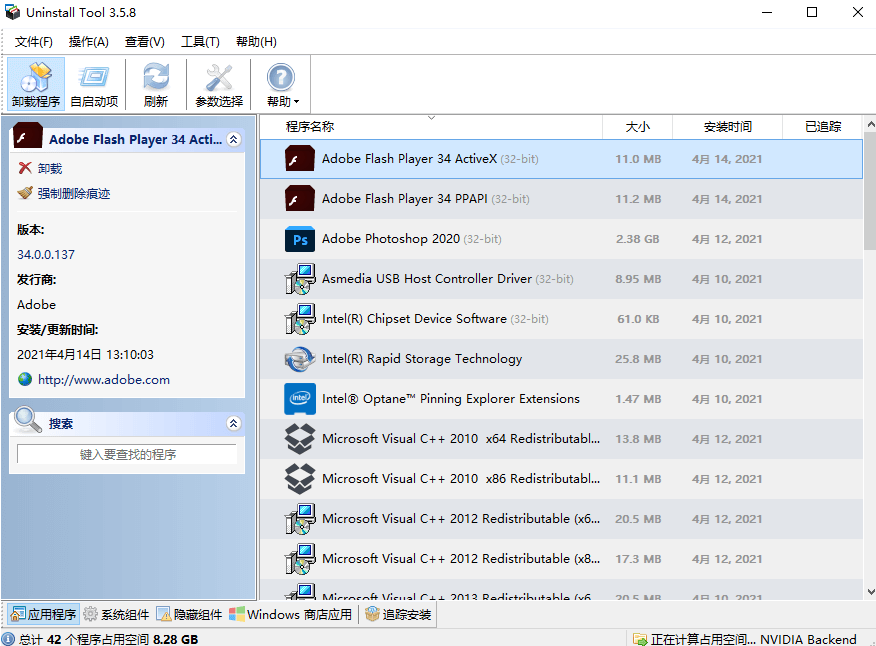Open the http://www.adobe.com link
Viewport: 876px width, 646px height.
[103, 380]
